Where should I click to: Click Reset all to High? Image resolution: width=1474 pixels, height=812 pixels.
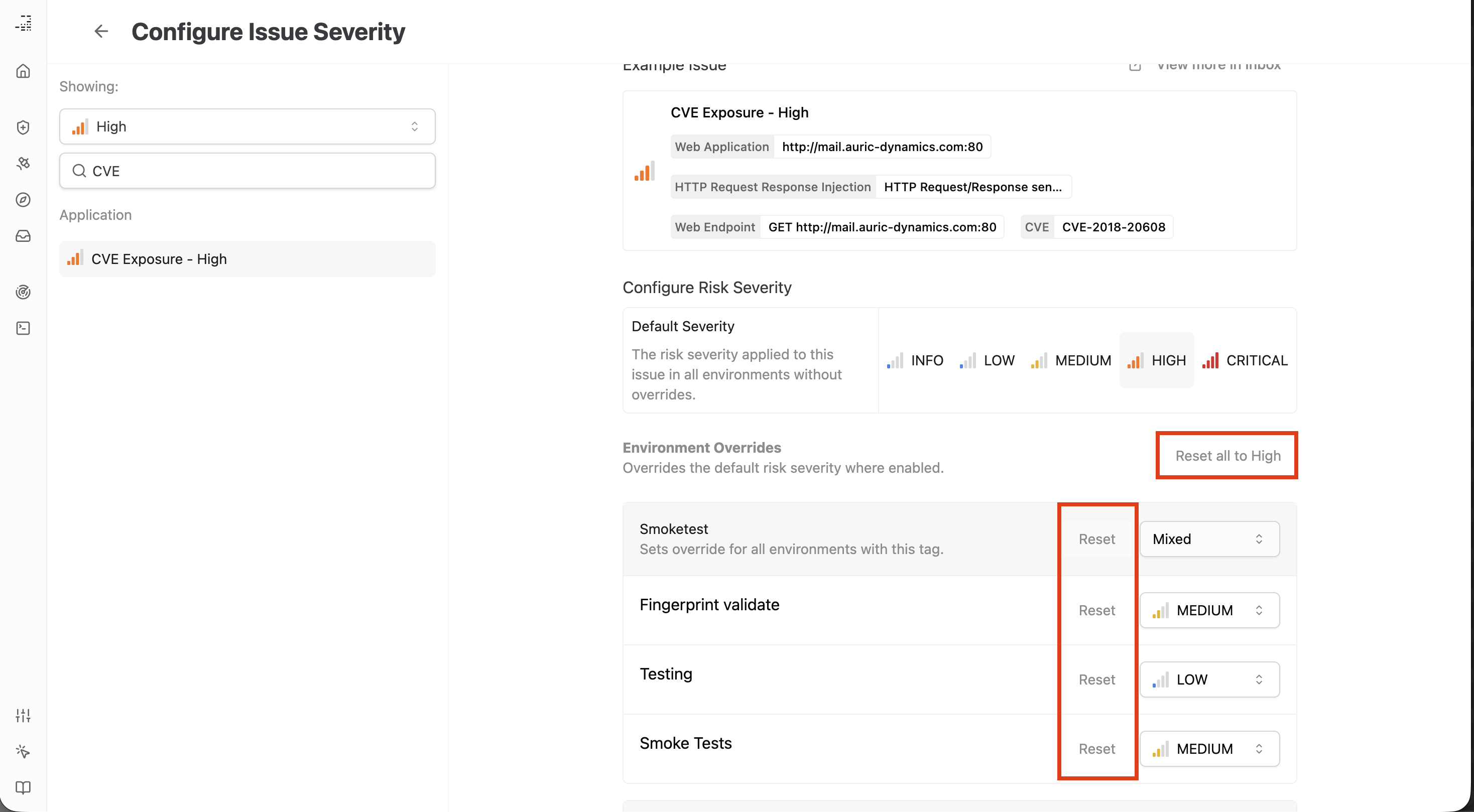pos(1227,456)
